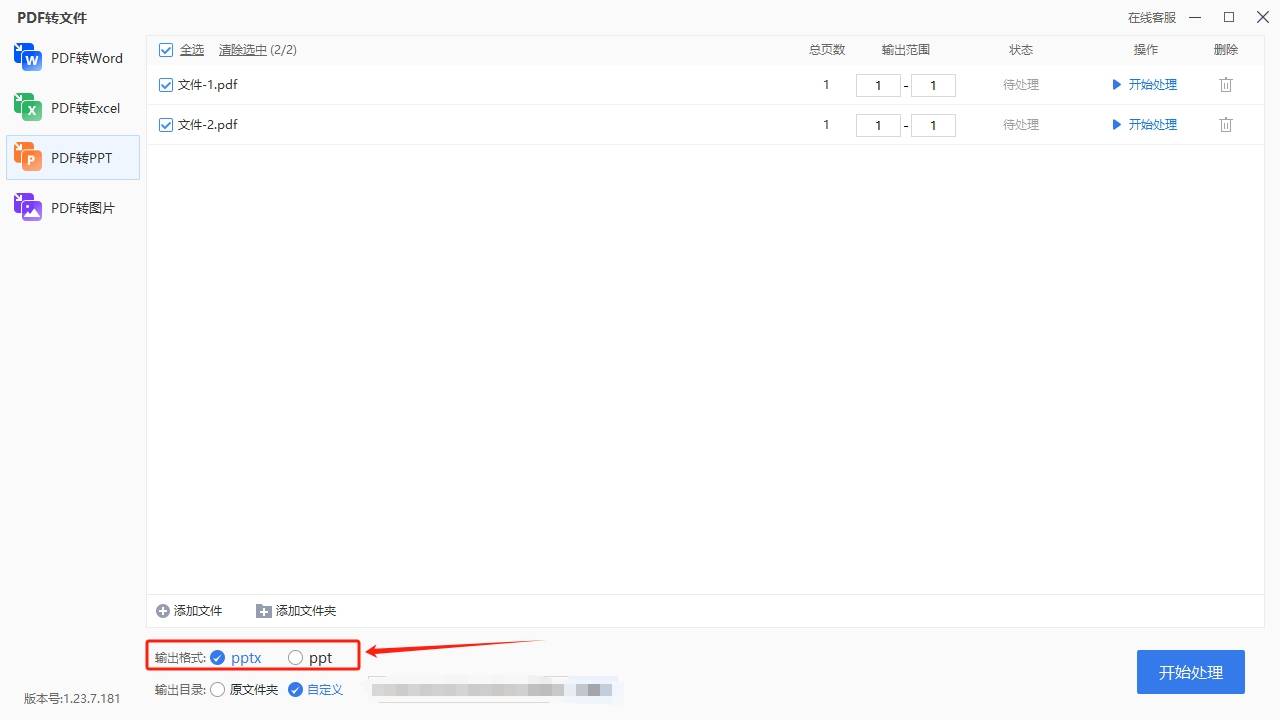Uncheck the 文件-1.pdf checkbox
Screen dimensions: 1280x720
pyautogui.click(x=165, y=84)
